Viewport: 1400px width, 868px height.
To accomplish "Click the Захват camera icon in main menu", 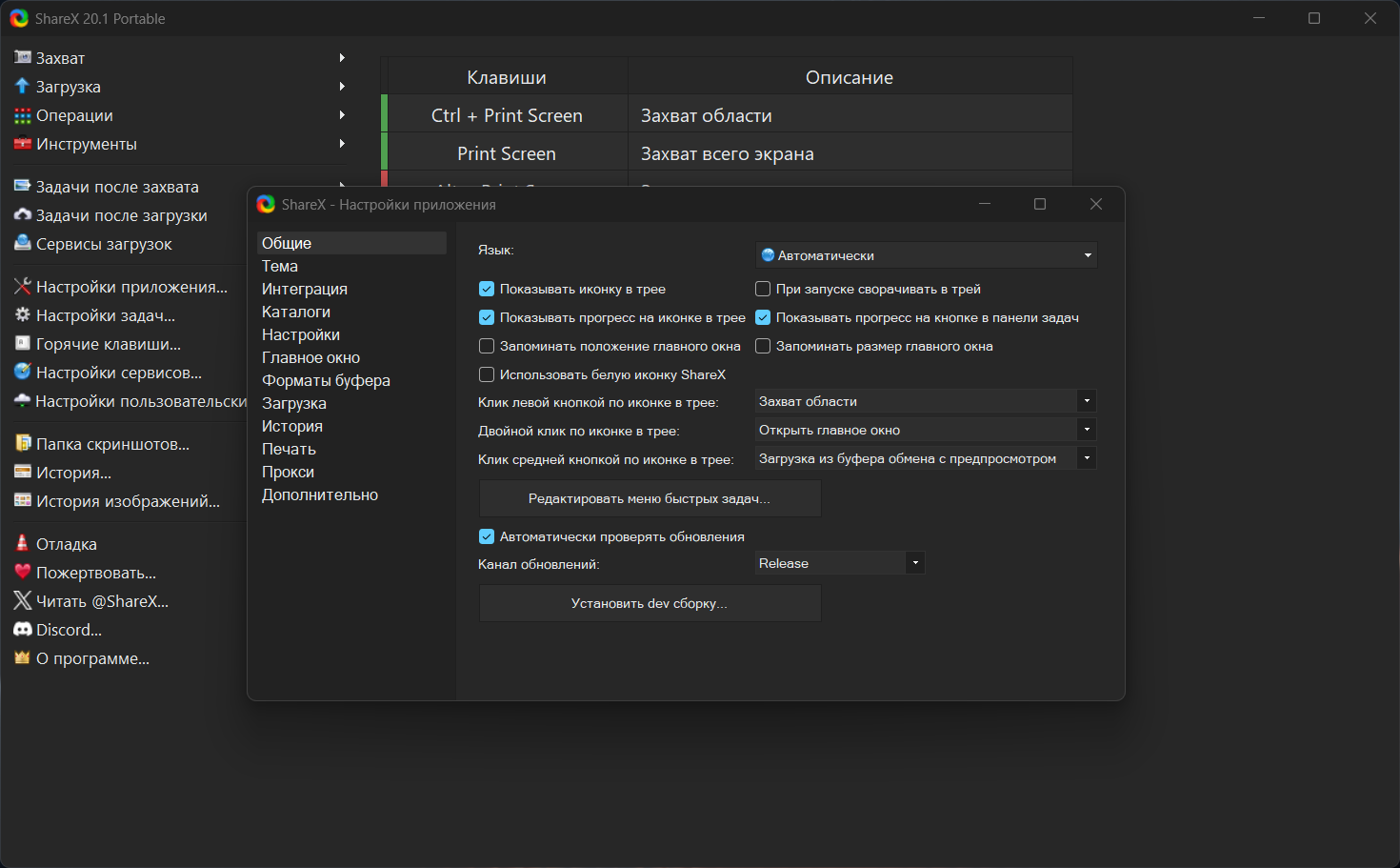I will 23,58.
